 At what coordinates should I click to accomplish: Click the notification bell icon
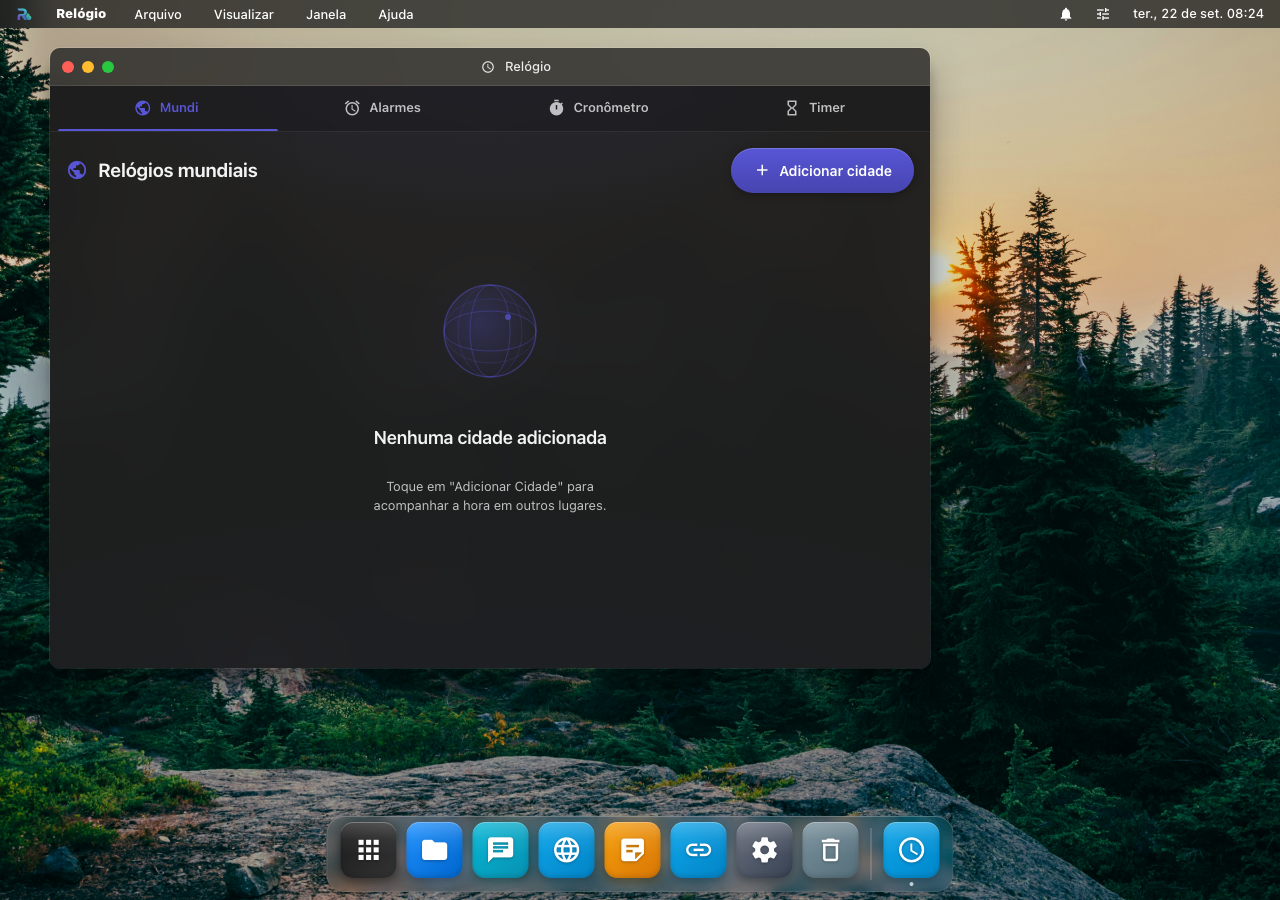[x=1066, y=14]
